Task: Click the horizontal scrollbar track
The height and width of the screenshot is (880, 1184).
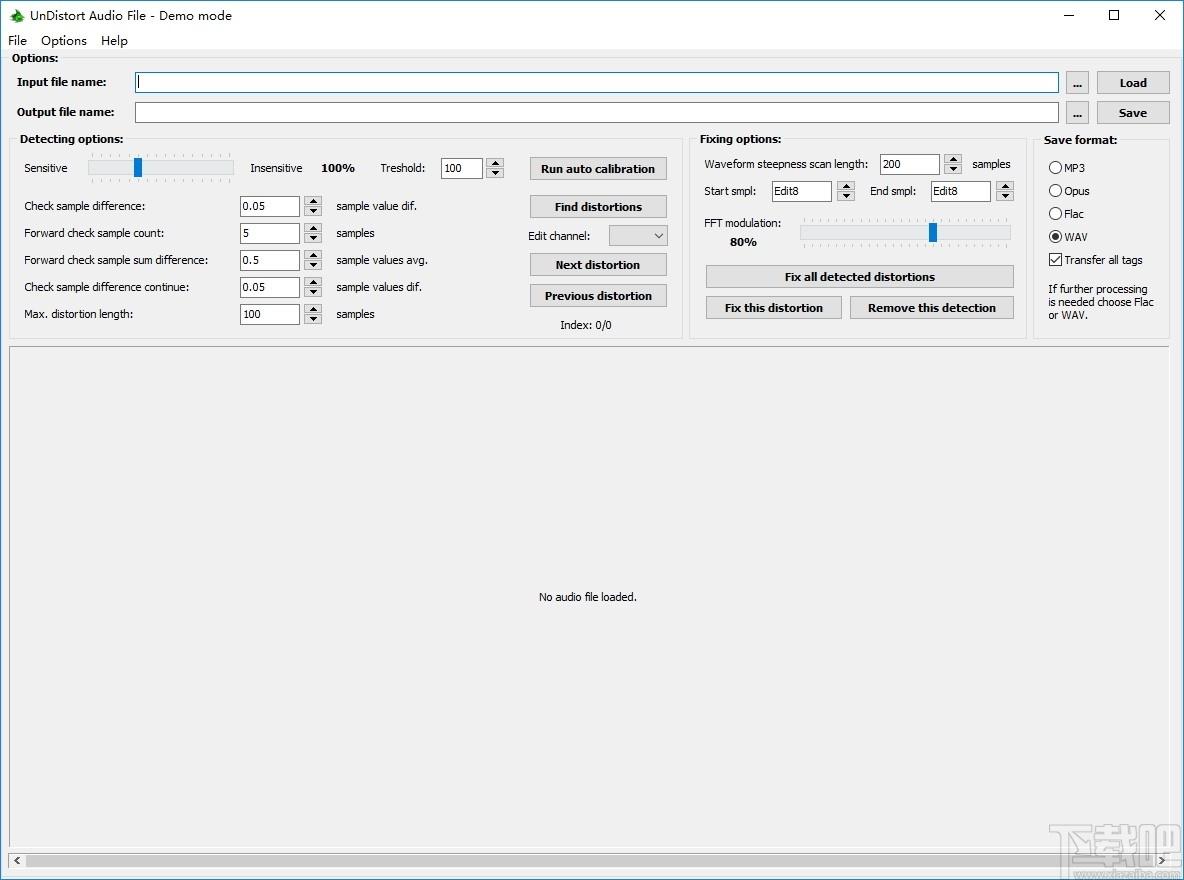Action: 589,860
